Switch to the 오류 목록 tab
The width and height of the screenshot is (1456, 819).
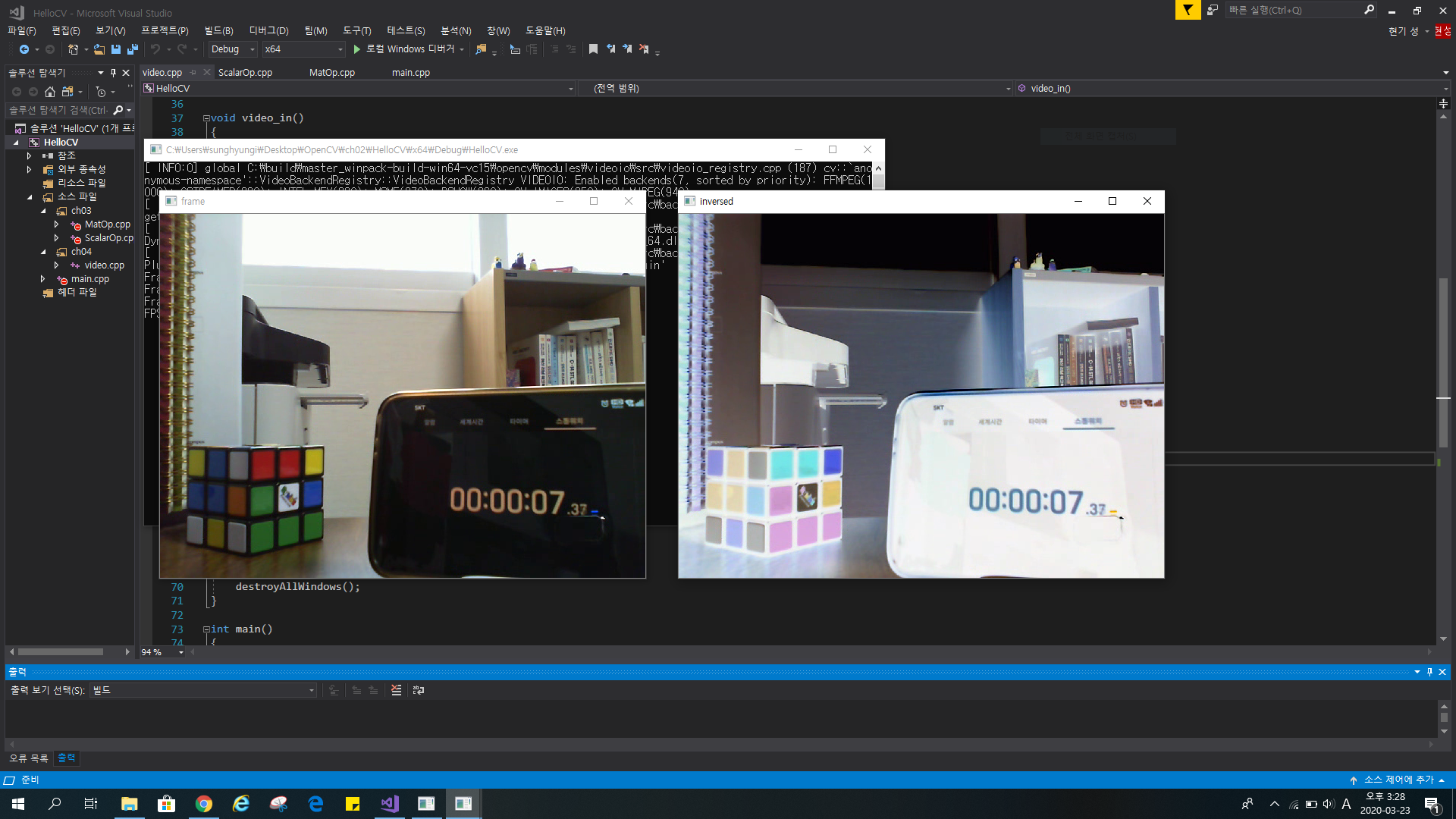[28, 758]
